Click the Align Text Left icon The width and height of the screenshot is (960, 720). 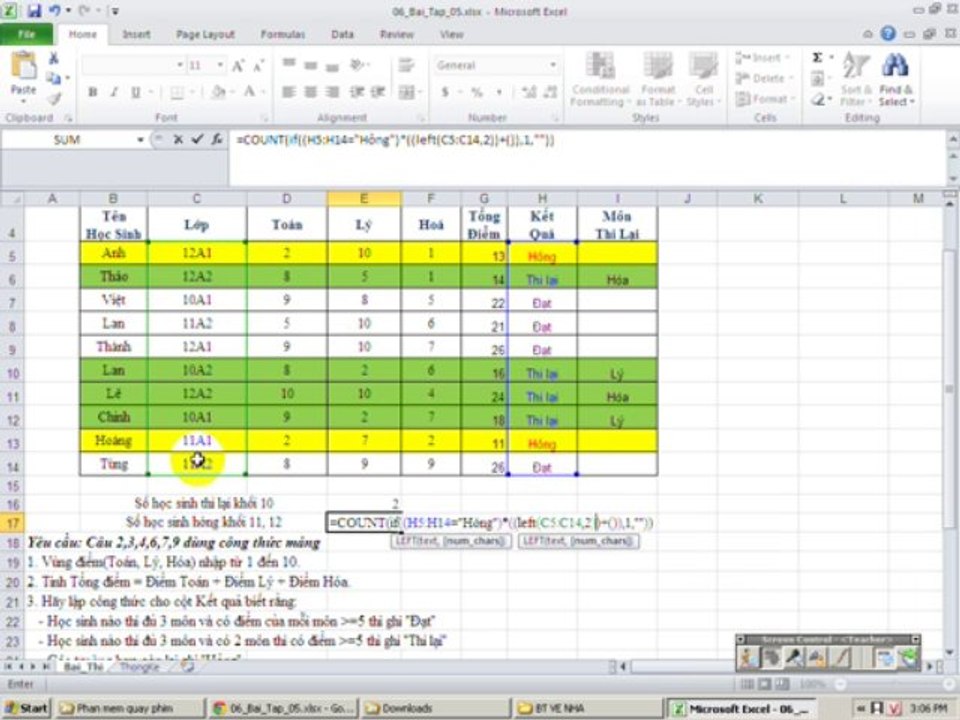[x=289, y=92]
